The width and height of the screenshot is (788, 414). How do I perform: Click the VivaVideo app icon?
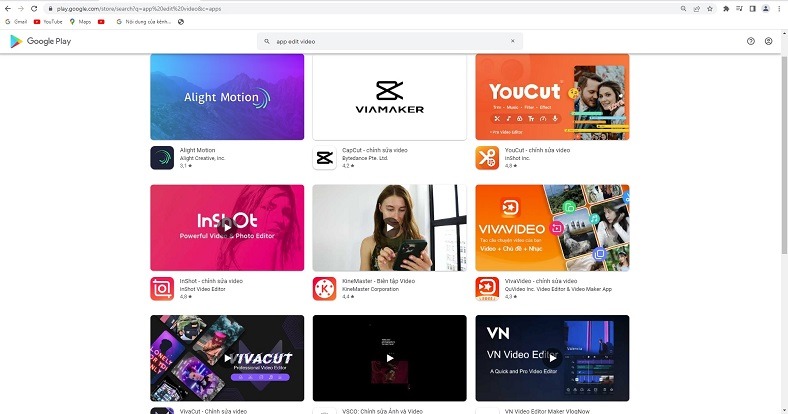click(x=487, y=289)
